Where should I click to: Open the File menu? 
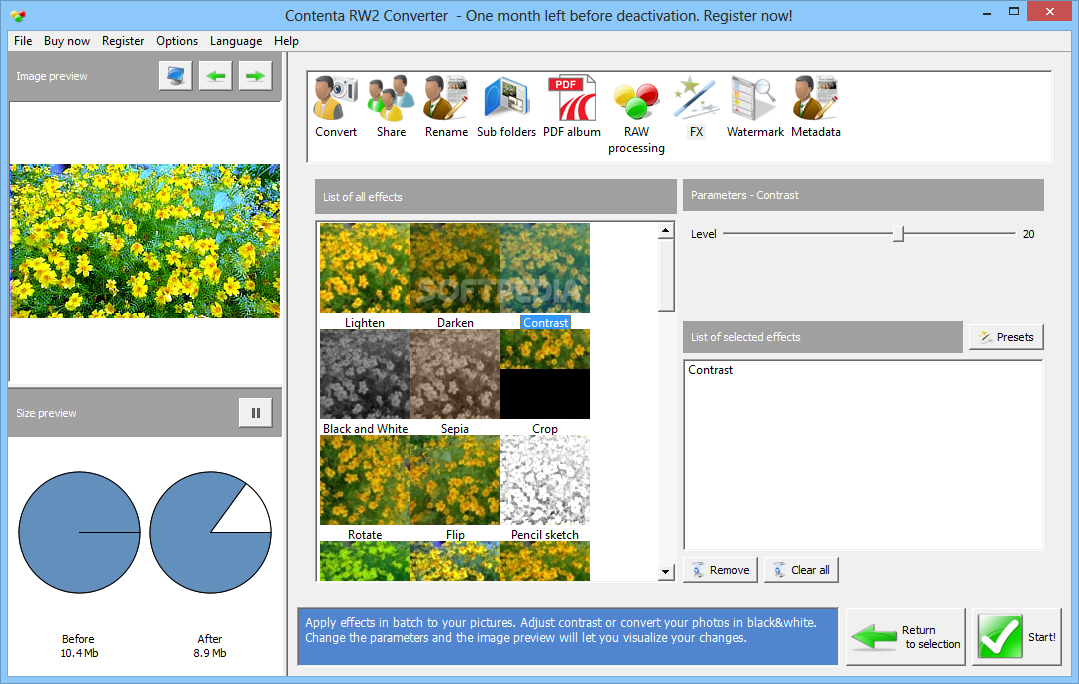(x=23, y=41)
